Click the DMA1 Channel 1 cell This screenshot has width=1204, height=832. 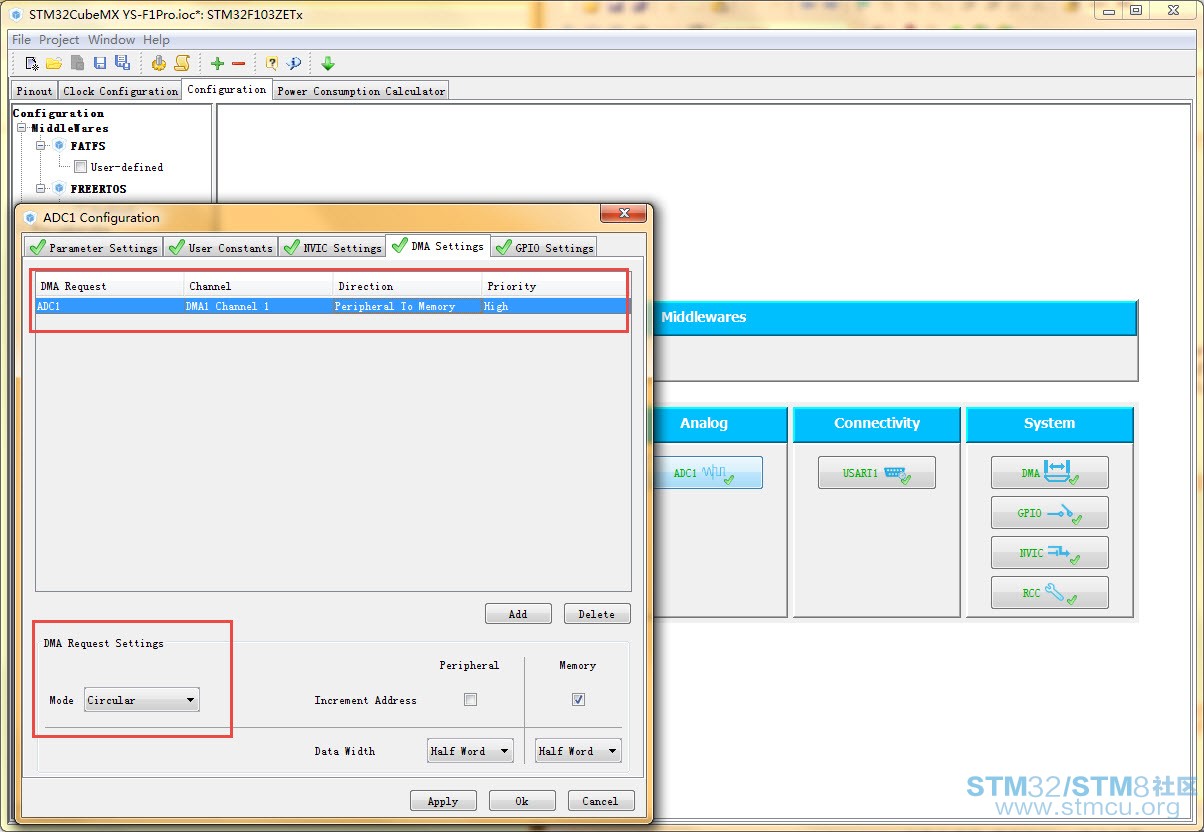tap(258, 306)
